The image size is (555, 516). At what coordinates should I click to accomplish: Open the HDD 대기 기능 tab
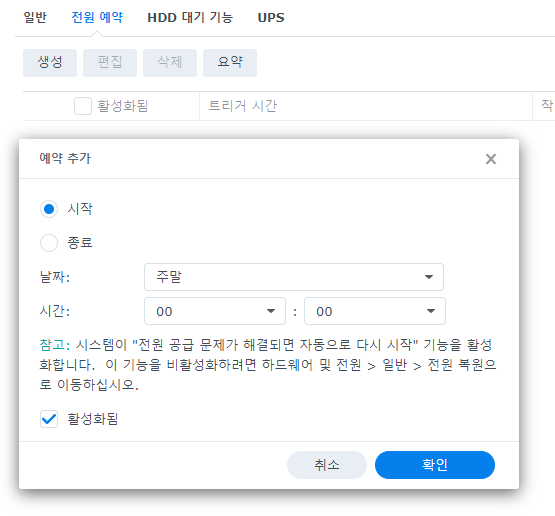point(190,17)
